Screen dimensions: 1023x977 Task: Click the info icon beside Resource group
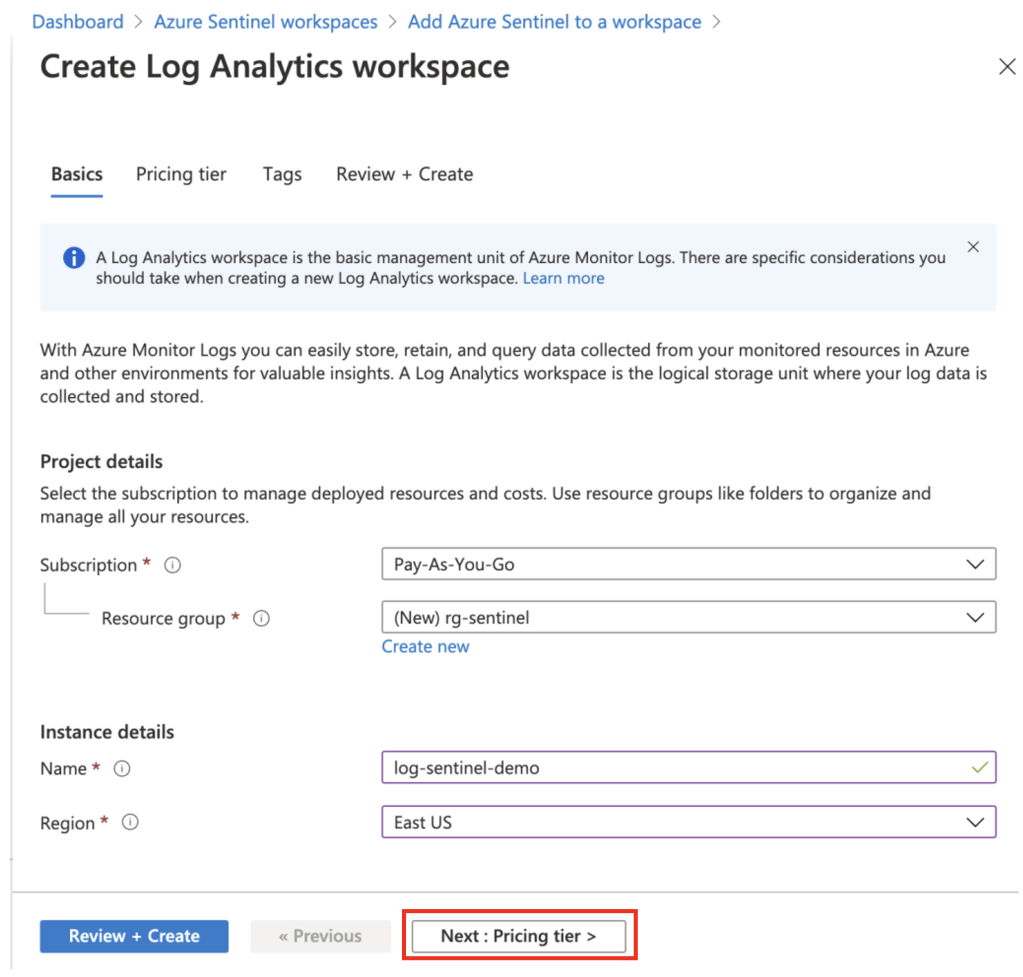tap(261, 619)
